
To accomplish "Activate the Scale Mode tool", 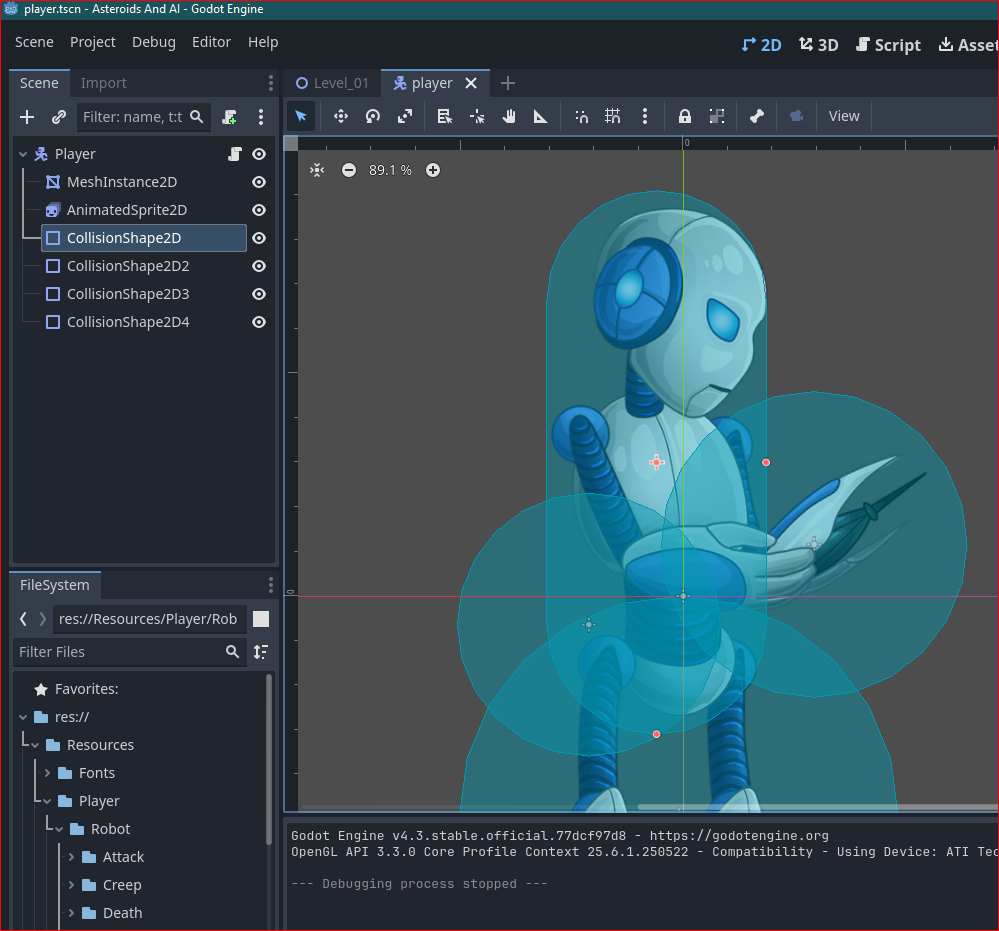I will (x=405, y=116).
